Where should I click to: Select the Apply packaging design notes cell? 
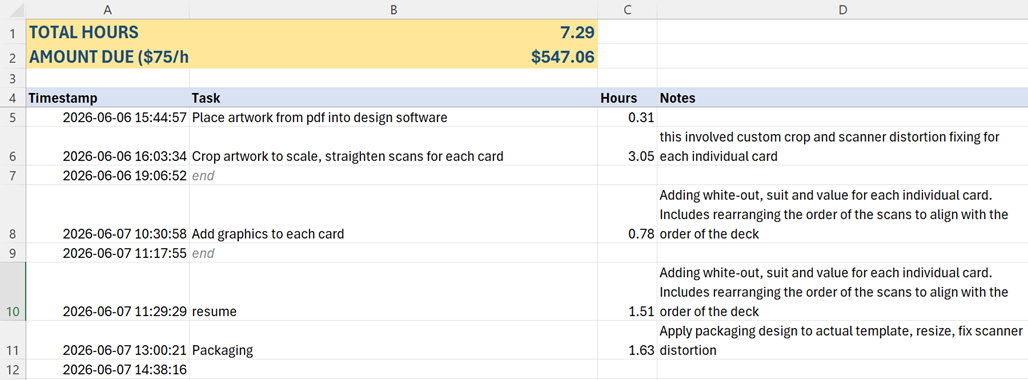click(x=842, y=340)
